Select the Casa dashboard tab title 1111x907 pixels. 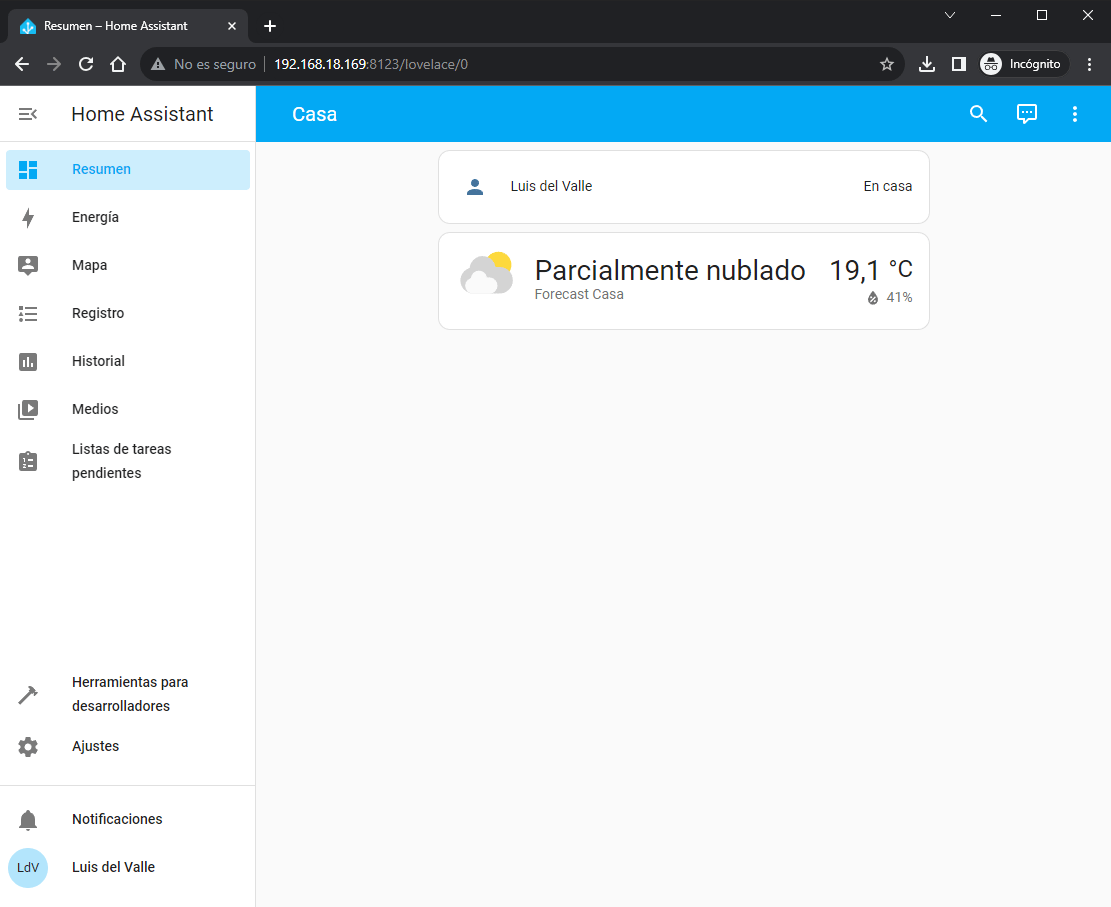pyautogui.click(x=314, y=114)
